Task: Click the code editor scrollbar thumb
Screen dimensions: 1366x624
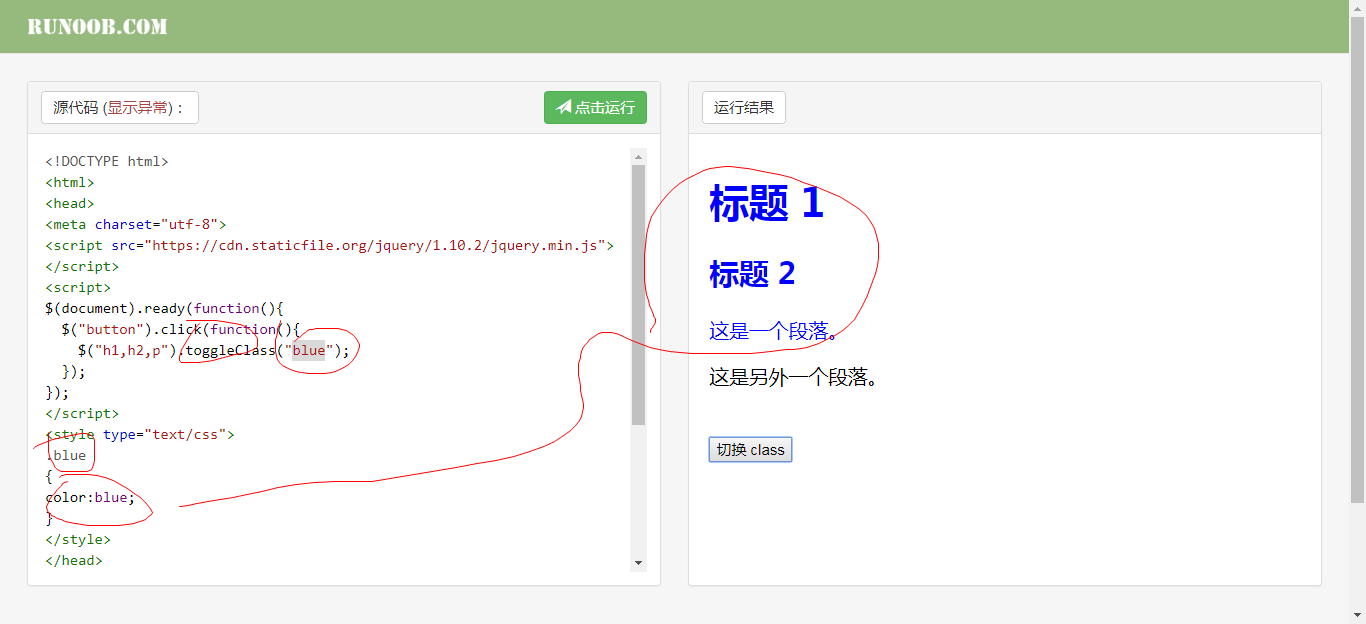Action: coord(639,295)
